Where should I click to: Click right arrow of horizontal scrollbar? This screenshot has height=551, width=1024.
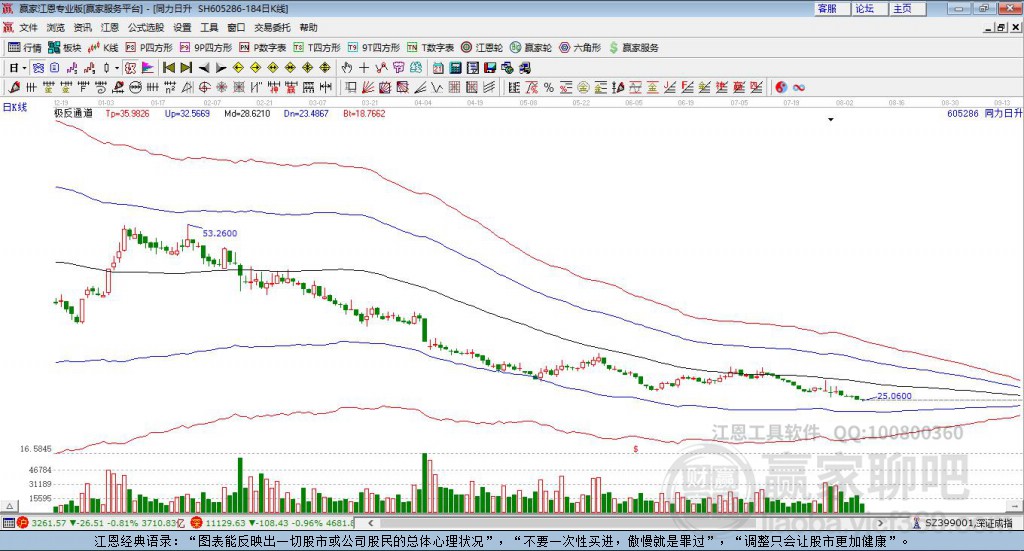click(880, 523)
